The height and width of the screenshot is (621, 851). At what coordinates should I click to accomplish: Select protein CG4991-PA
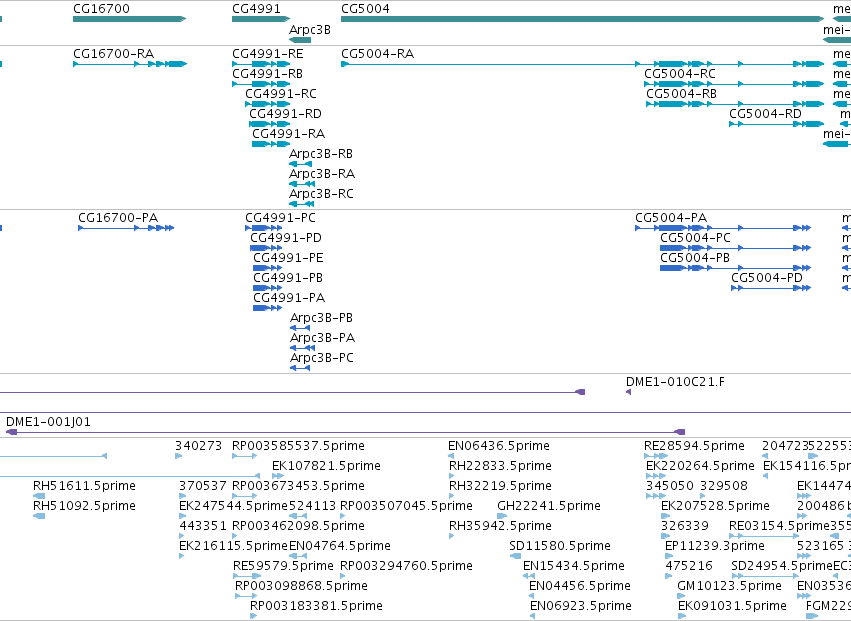[268, 308]
